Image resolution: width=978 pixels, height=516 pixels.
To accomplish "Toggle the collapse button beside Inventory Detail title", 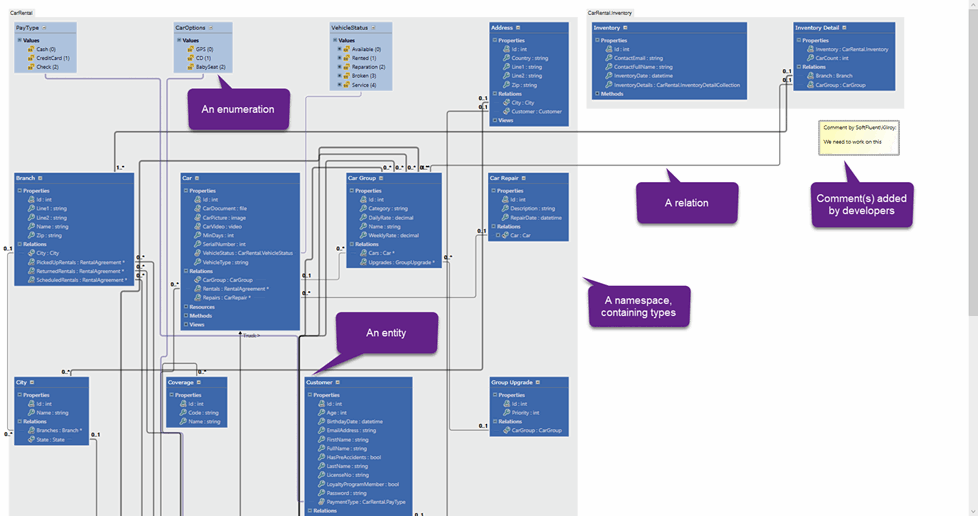I will click(x=845, y=28).
